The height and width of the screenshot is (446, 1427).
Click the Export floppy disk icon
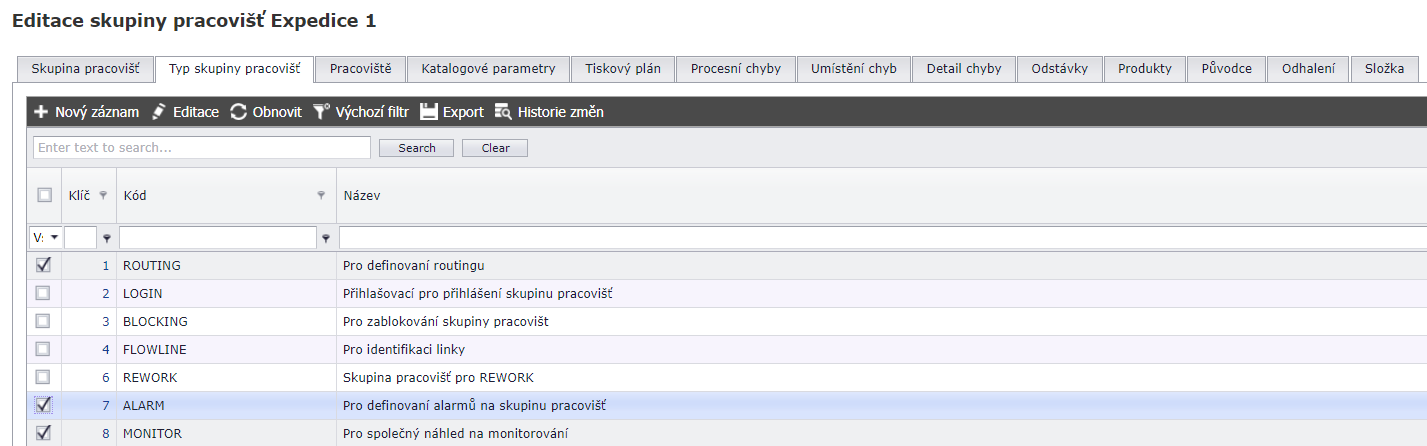tap(429, 112)
